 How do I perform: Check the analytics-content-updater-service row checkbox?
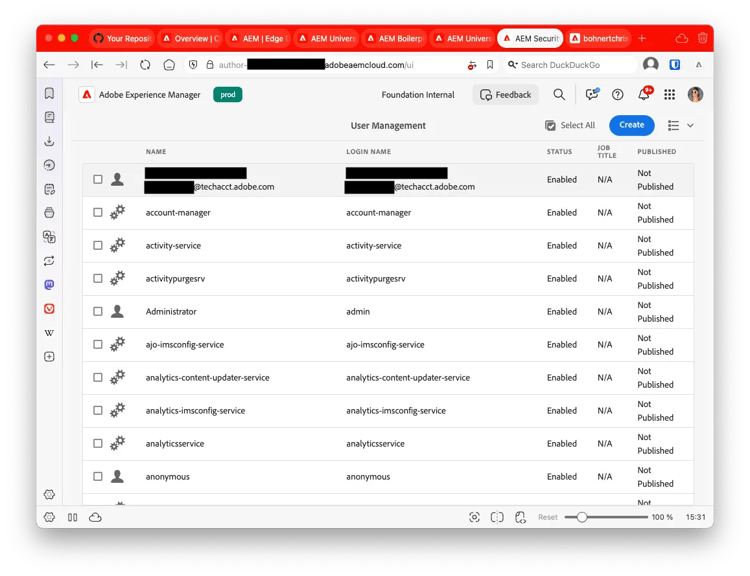click(x=98, y=377)
